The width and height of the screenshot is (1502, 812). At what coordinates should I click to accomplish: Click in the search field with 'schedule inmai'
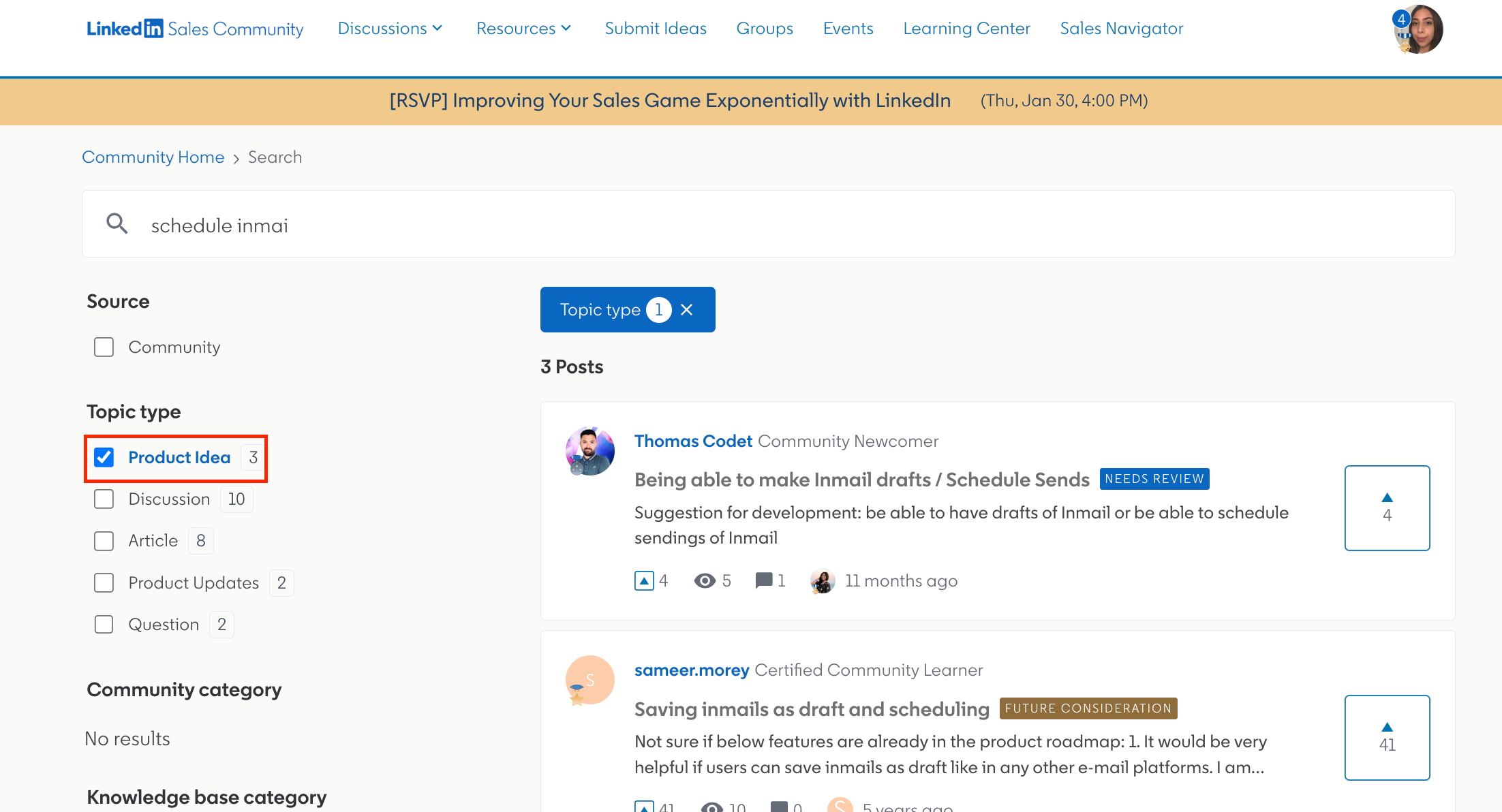769,224
